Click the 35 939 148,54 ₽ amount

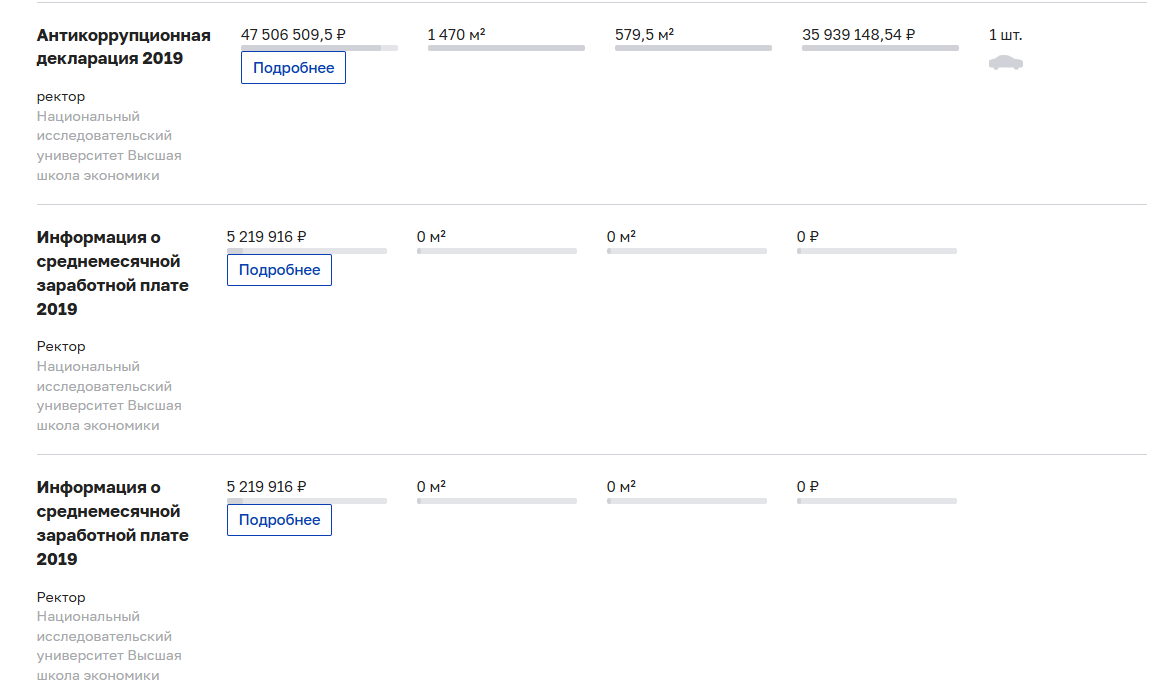click(x=858, y=35)
